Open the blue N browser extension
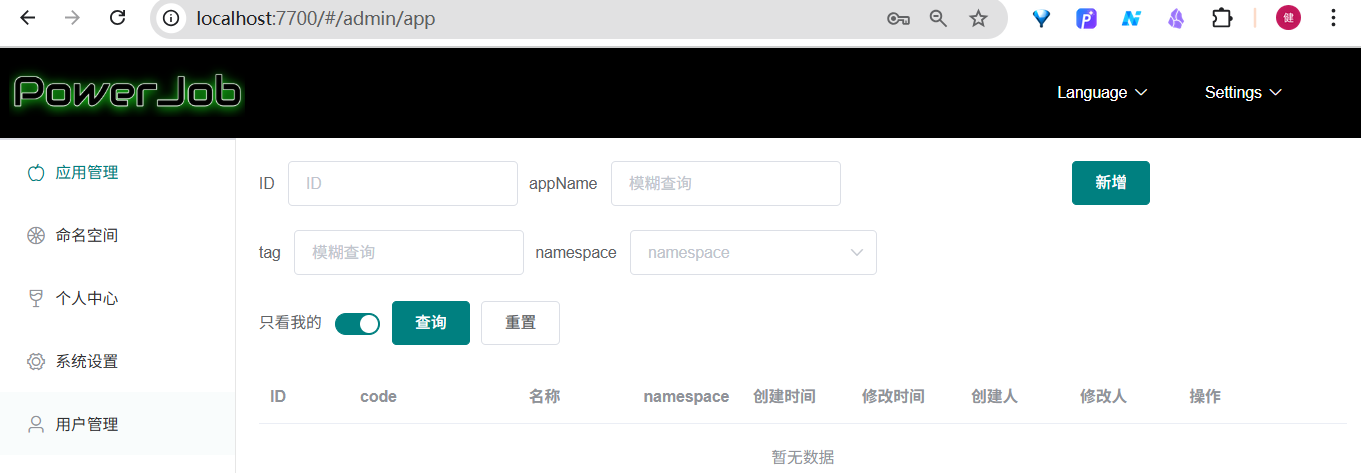 1131,18
